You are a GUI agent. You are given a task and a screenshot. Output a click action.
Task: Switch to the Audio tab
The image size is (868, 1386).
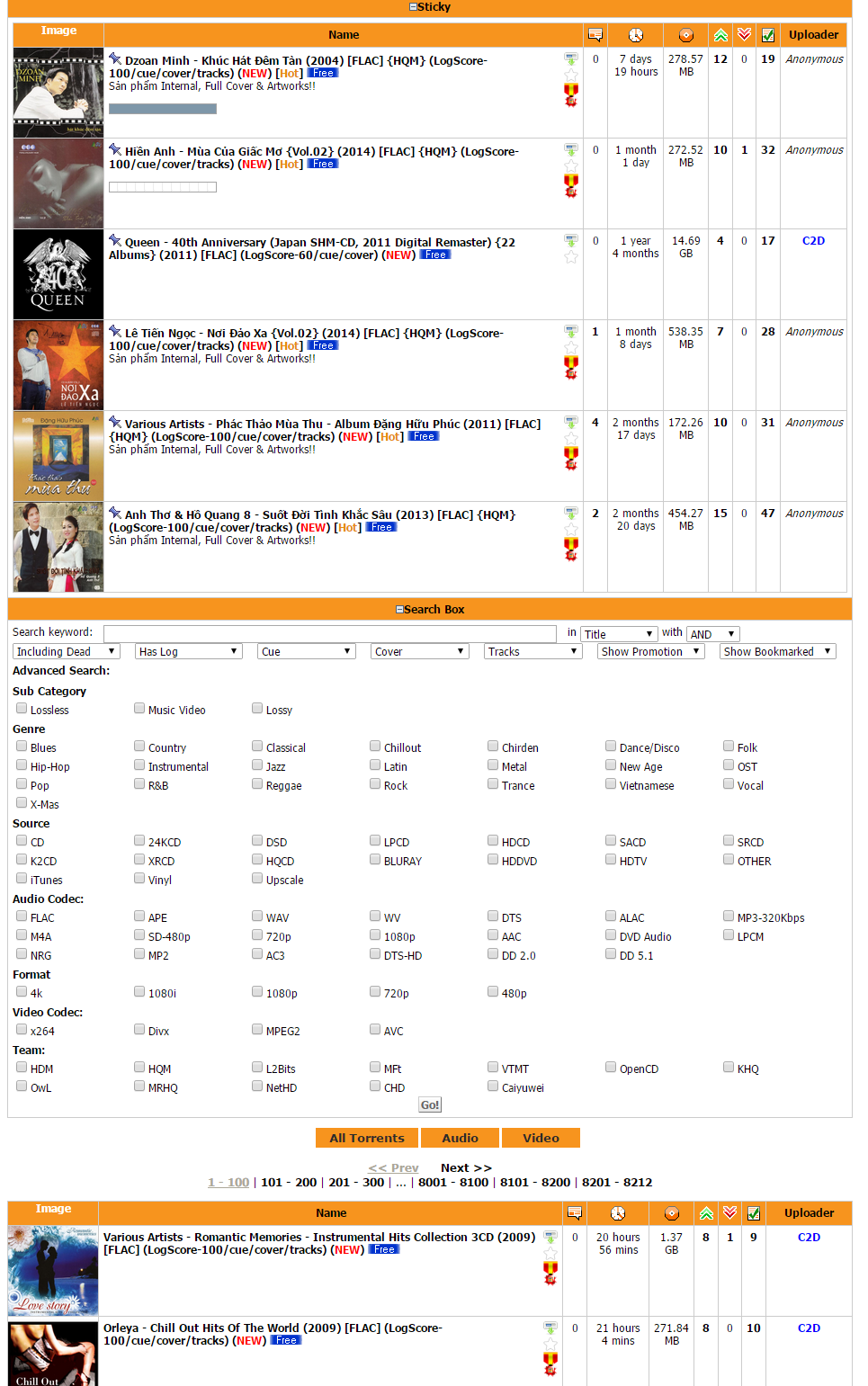click(460, 1138)
